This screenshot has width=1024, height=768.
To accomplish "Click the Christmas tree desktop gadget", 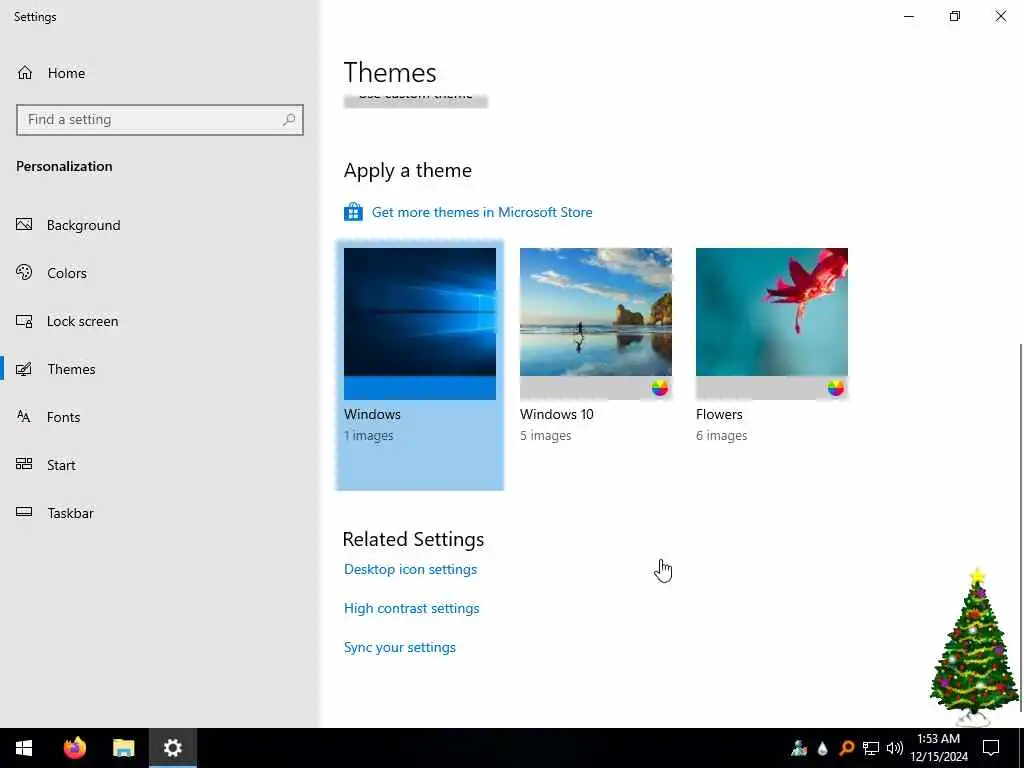I will (x=974, y=647).
